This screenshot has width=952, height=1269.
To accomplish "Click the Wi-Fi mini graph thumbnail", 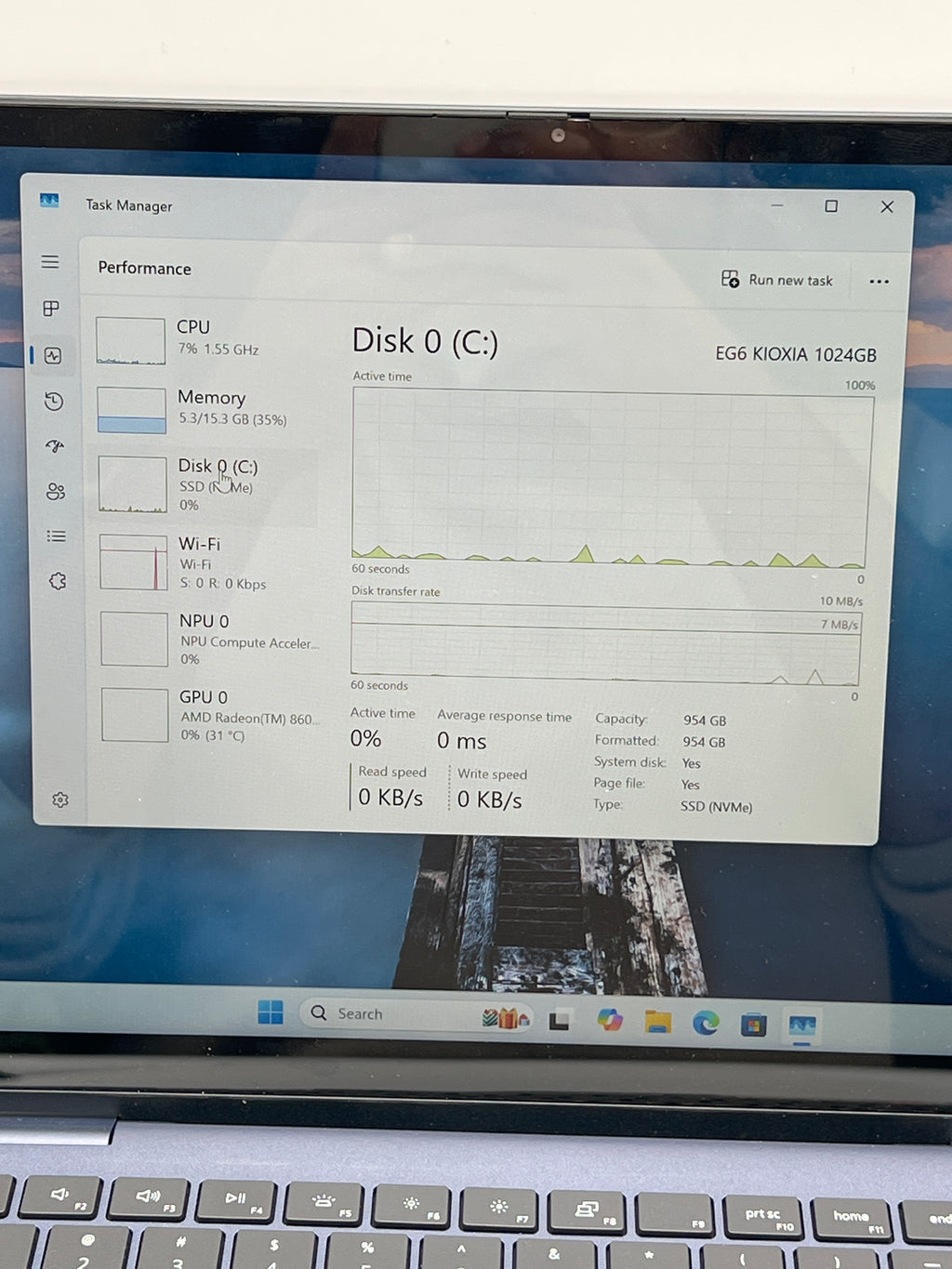I will pos(133,562).
